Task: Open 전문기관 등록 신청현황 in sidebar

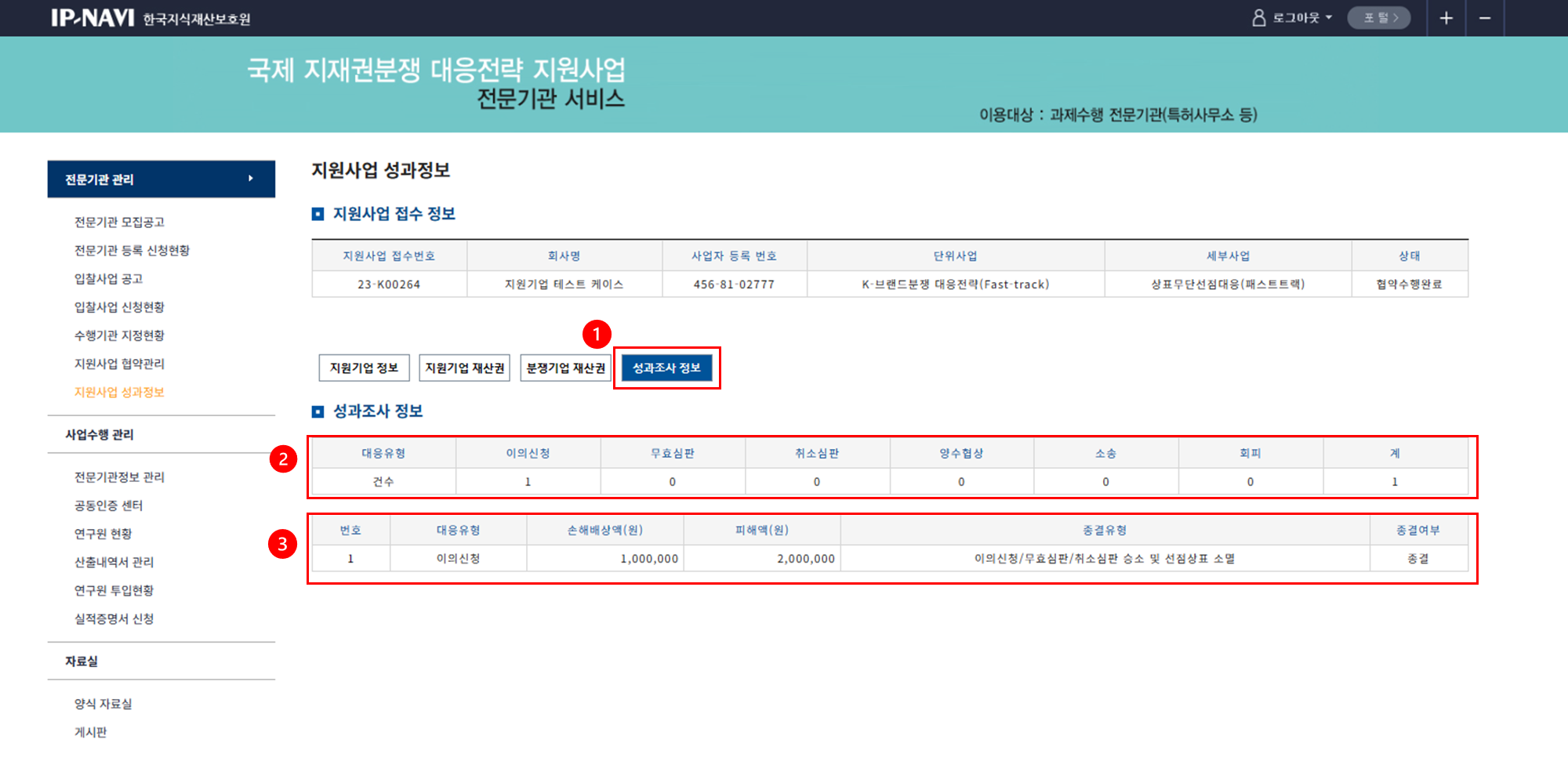Action: (132, 251)
